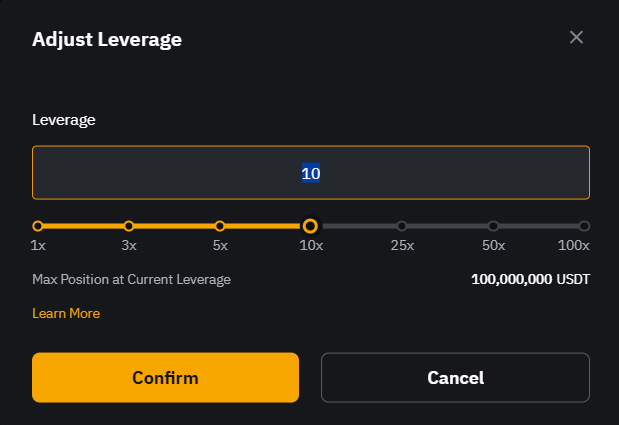
Task: Select the 5x slider marker dot
Action: pyautogui.click(x=220, y=226)
